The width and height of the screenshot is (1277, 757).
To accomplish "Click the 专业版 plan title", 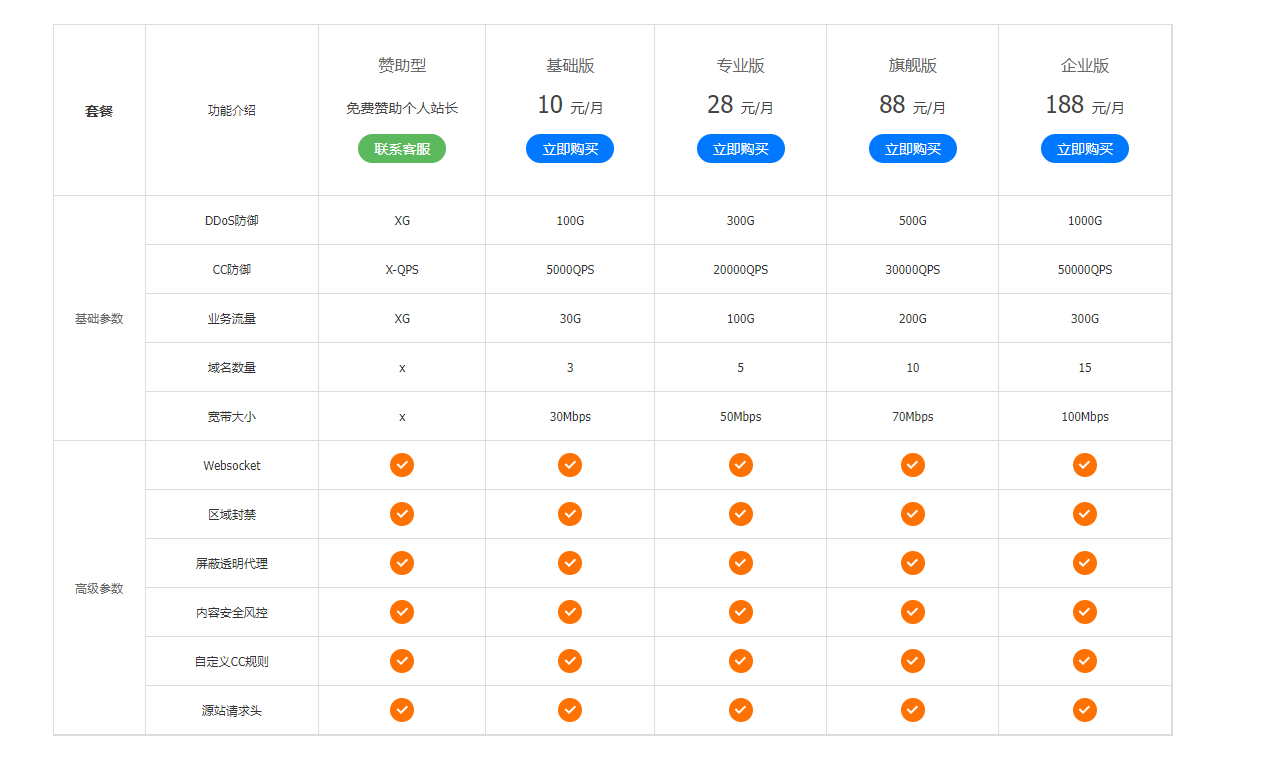I will click(741, 66).
